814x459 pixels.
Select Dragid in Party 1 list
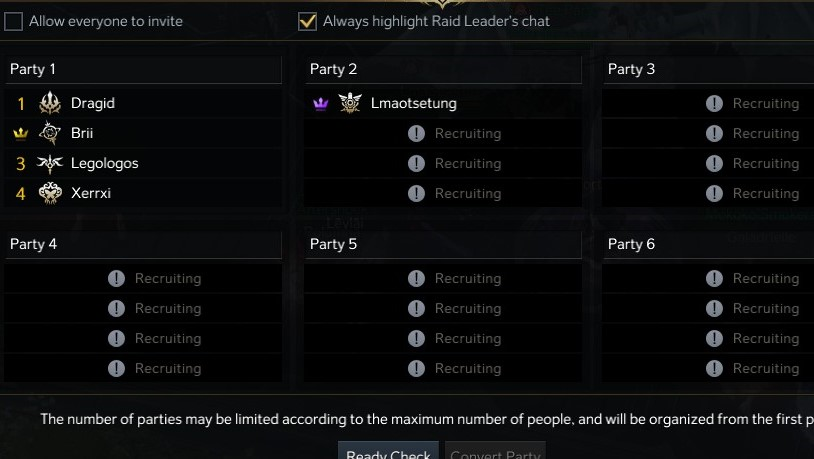[93, 103]
